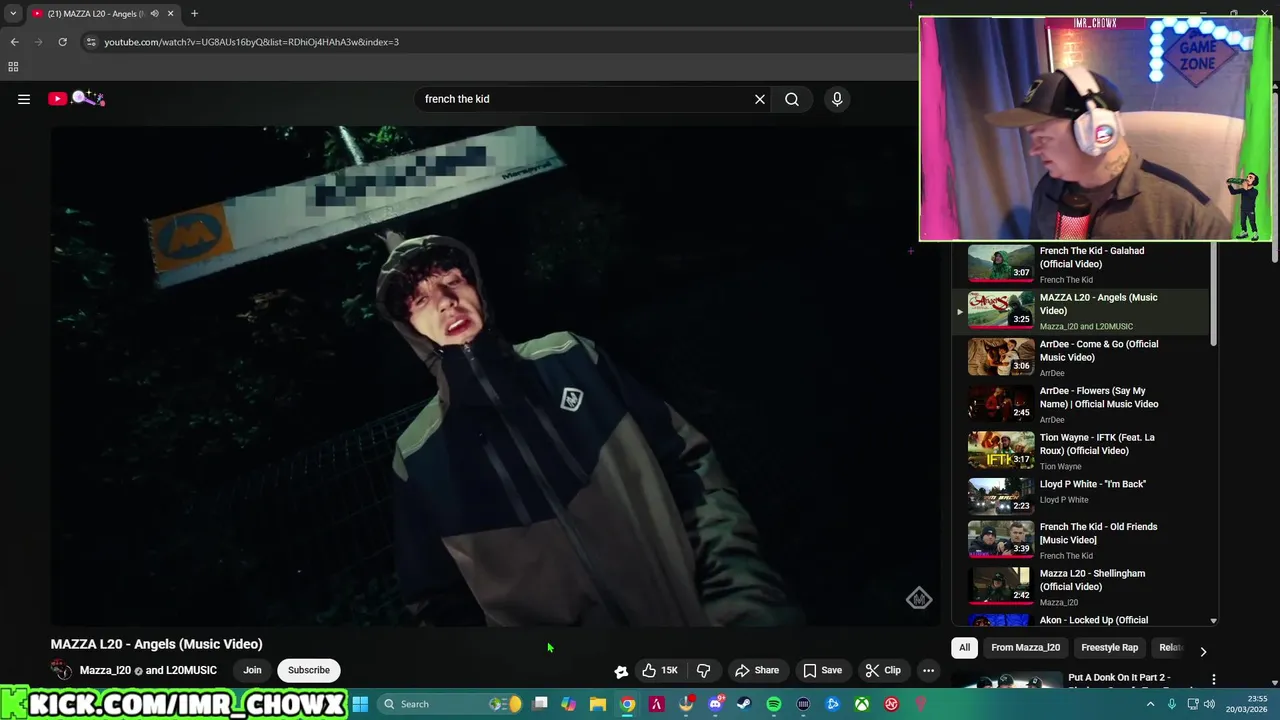Screen dimensions: 1280x720
Task: Open the clock showing 23:55
Action: click(1249, 704)
